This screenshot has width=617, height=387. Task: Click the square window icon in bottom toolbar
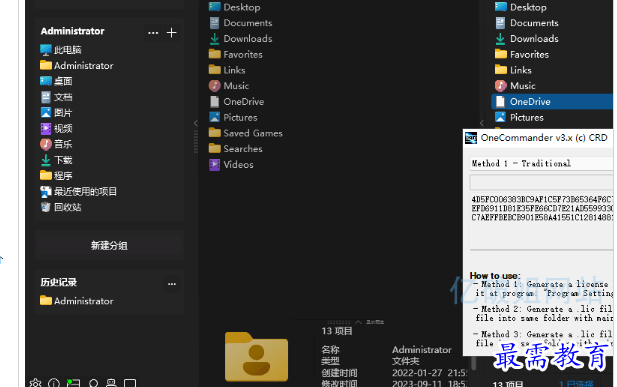pos(130,383)
